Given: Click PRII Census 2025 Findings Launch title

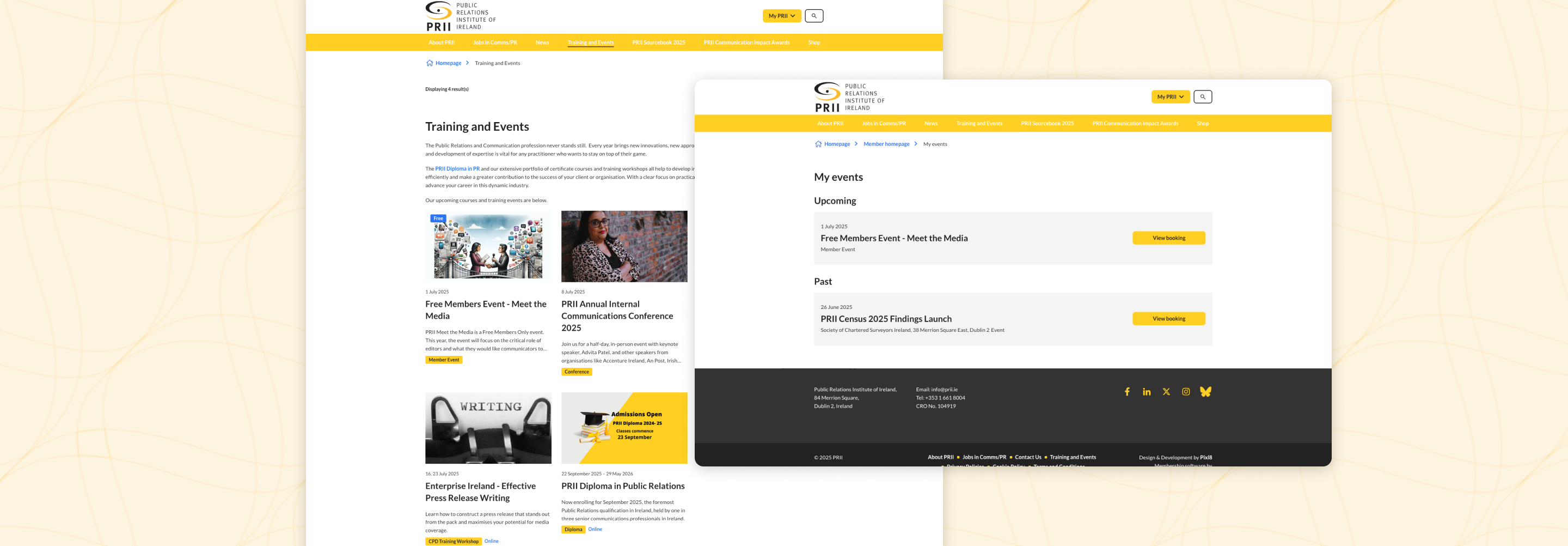Looking at the screenshot, I should 886,319.
